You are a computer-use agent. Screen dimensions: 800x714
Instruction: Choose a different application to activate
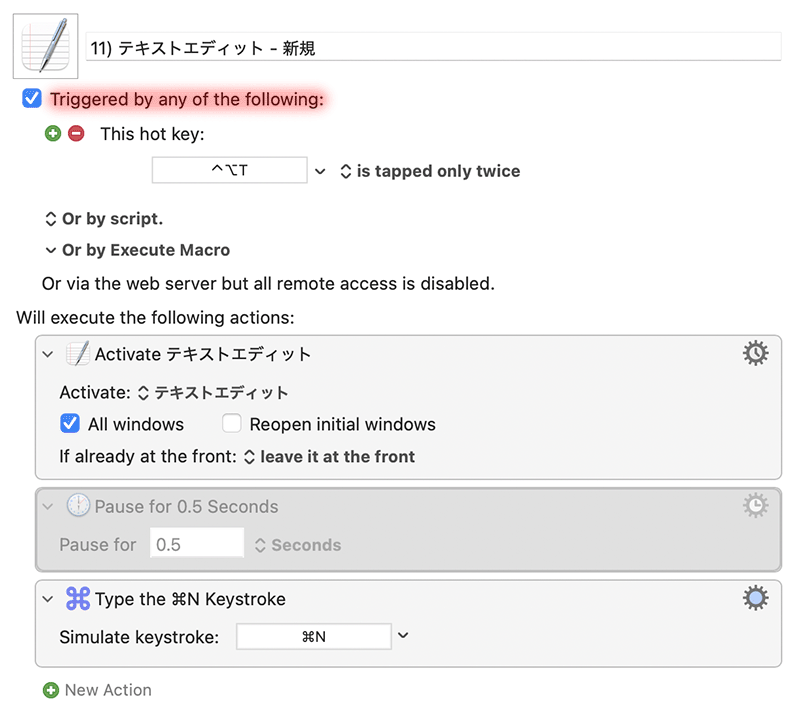click(213, 392)
